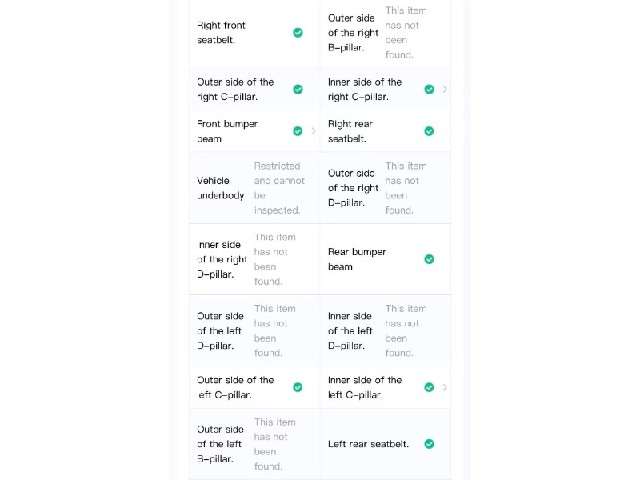Click green check for Outer side left C-pillar

point(298,387)
